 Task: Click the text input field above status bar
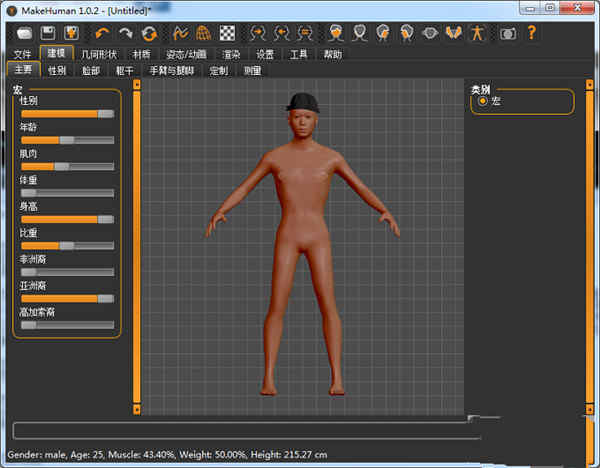click(x=245, y=431)
